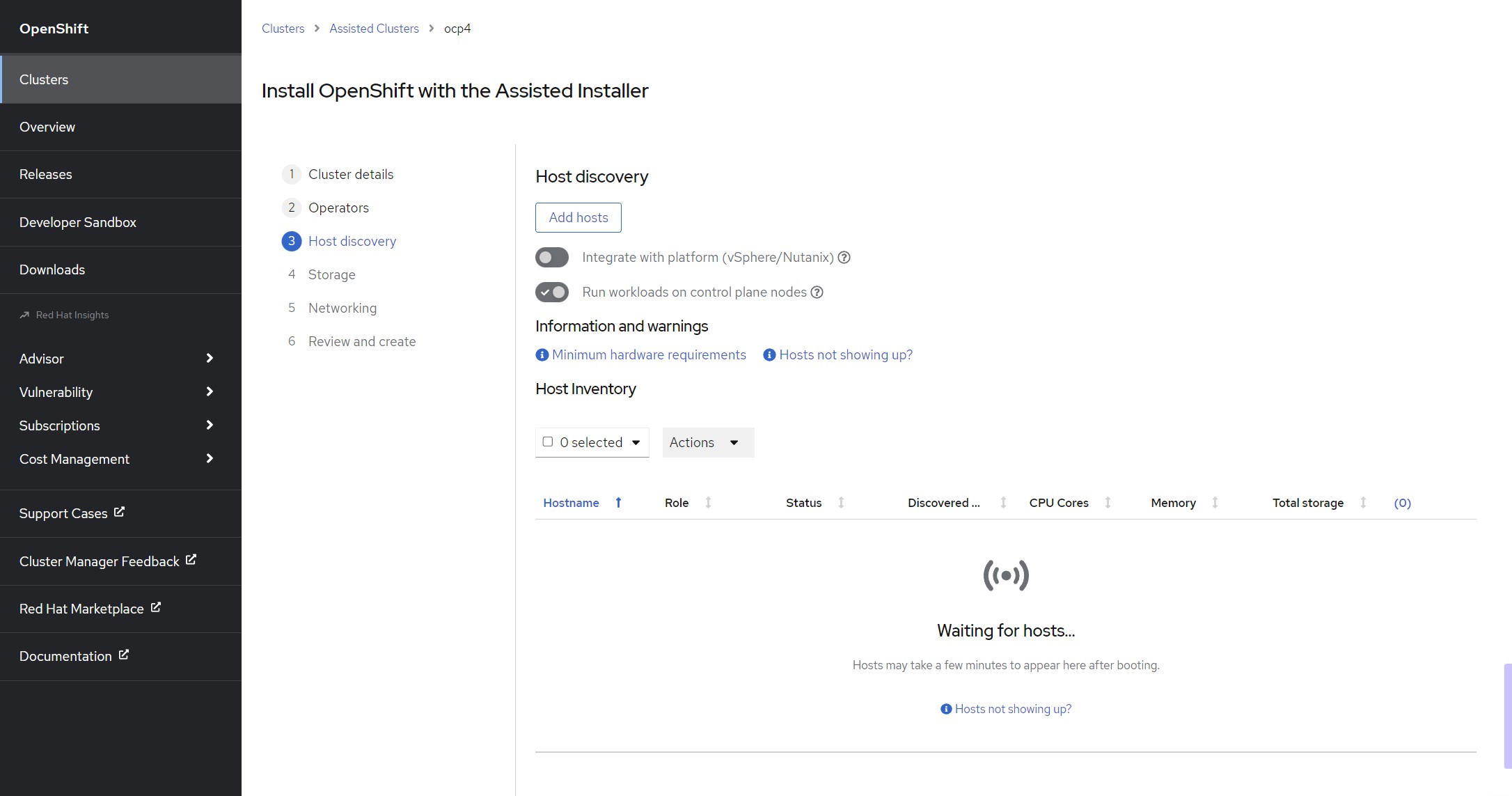Click the Red Hat Insights trend icon
The height and width of the screenshot is (796, 1512).
click(24, 315)
